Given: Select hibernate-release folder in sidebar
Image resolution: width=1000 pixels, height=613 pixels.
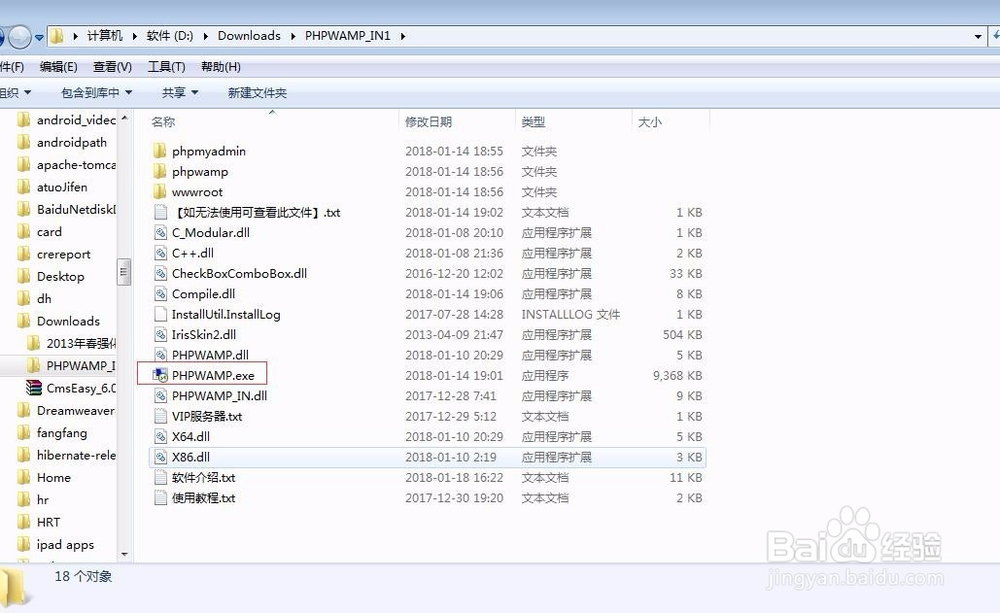Looking at the screenshot, I should [x=67, y=455].
